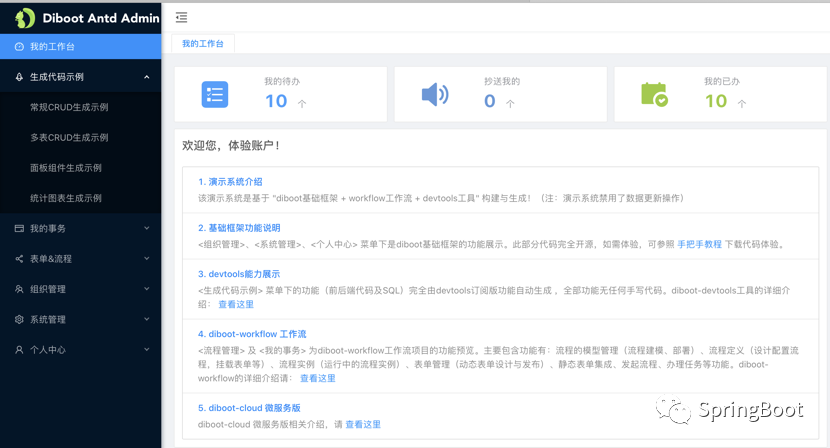
Task: Click the green calendar icon for 我的已办
Action: click(x=654, y=94)
